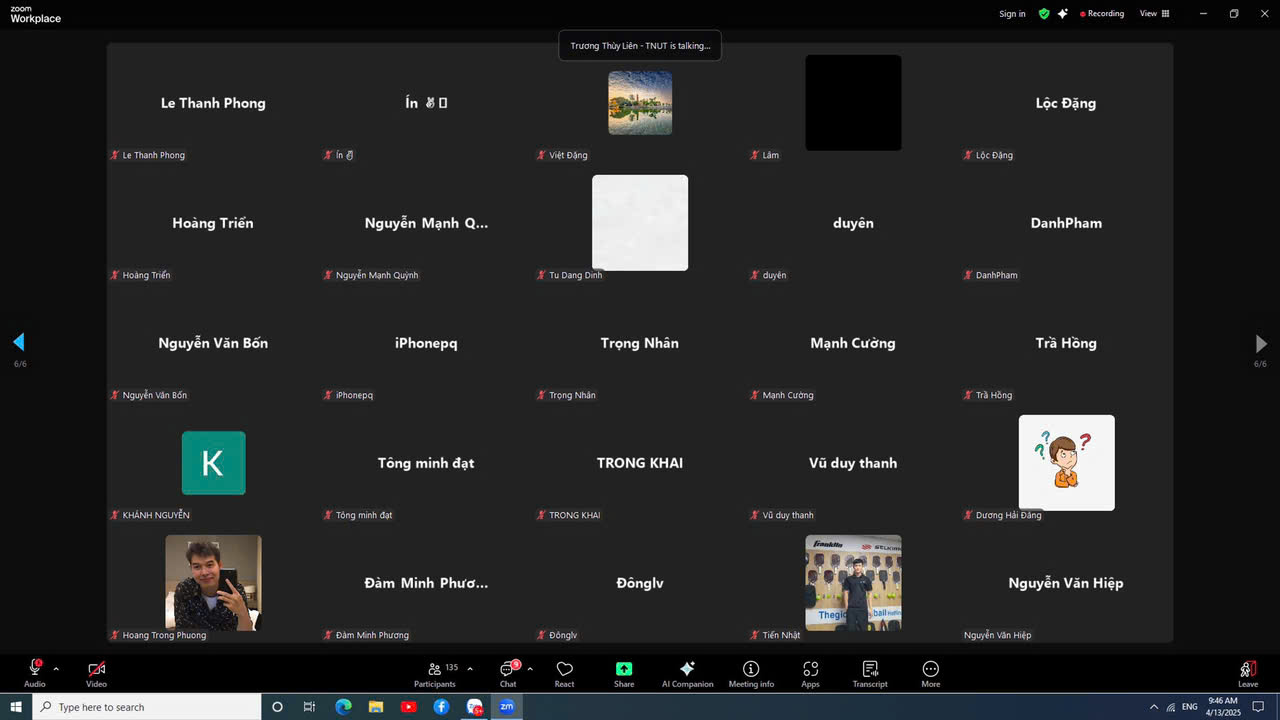Click Trà Hồng's participant tile
The height and width of the screenshot is (720, 1280).
point(1066,343)
